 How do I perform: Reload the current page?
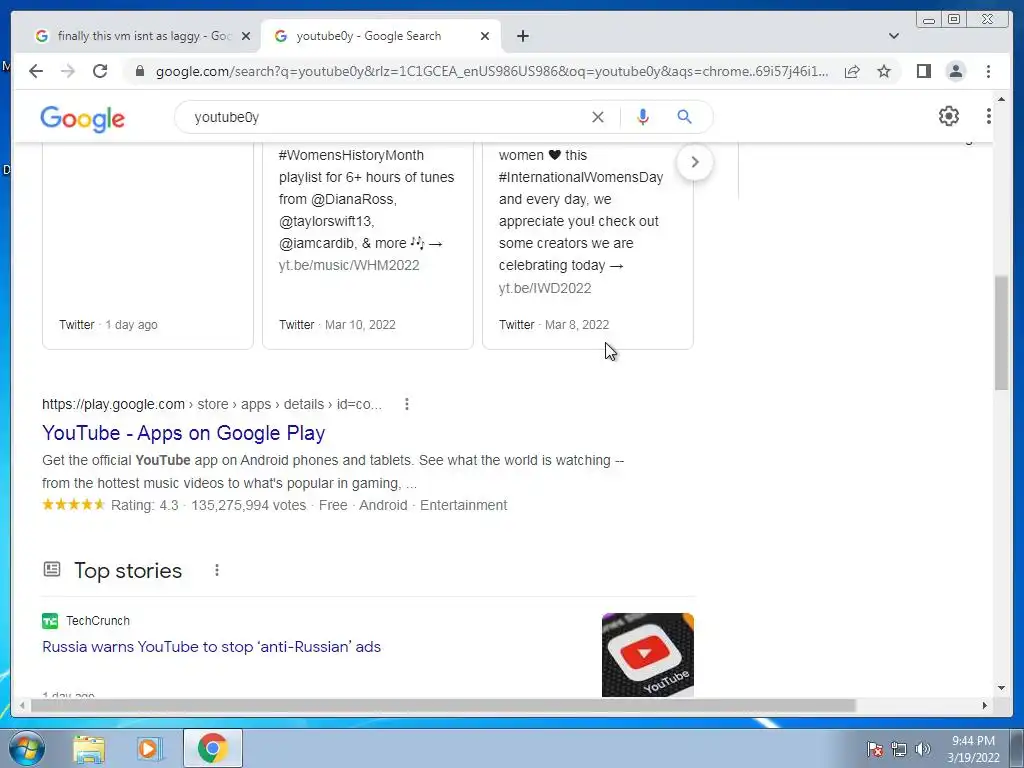click(x=100, y=71)
